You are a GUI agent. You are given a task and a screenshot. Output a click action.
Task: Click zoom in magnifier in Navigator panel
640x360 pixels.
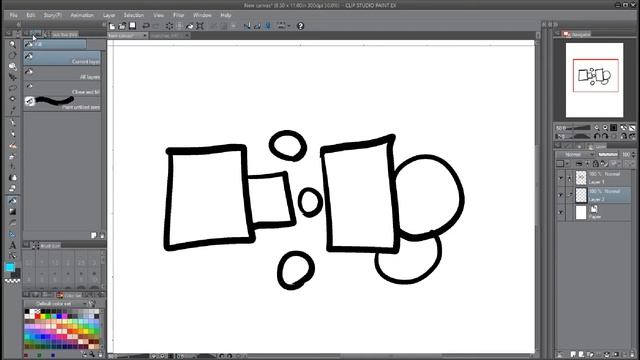pos(605,128)
